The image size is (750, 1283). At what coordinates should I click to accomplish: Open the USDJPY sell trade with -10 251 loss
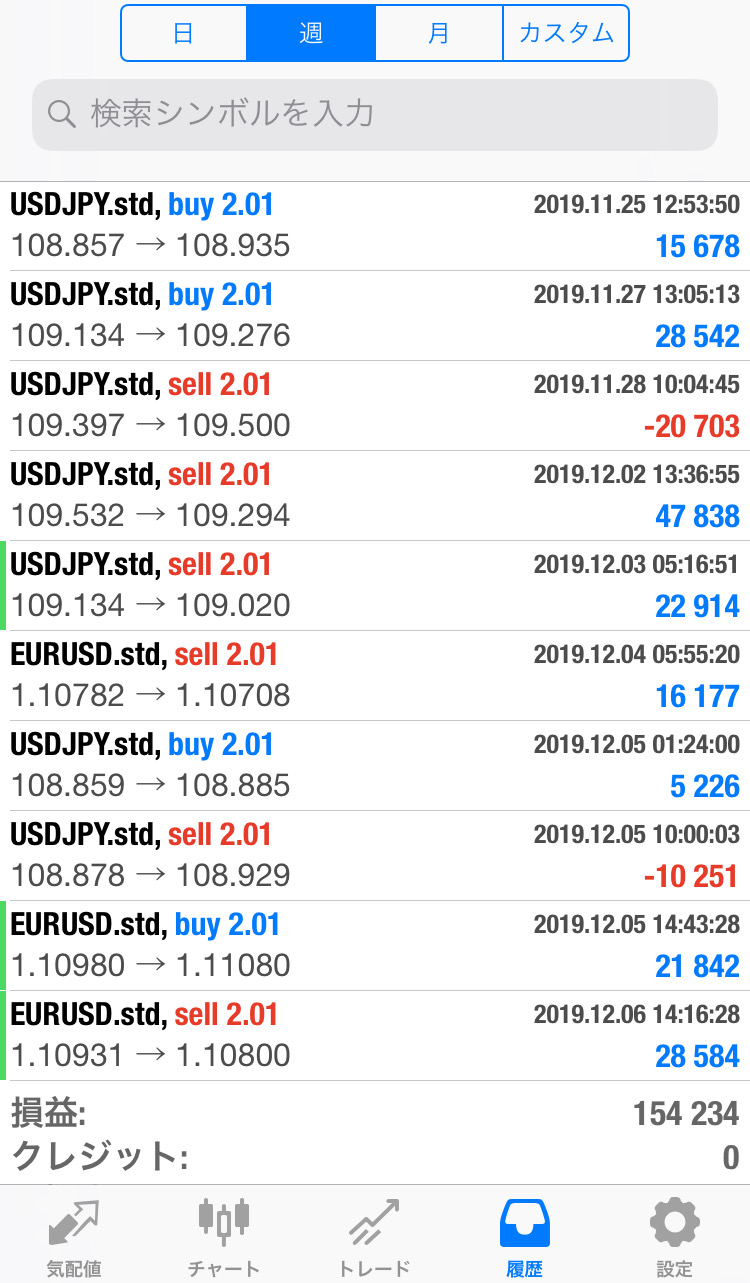tap(375, 856)
